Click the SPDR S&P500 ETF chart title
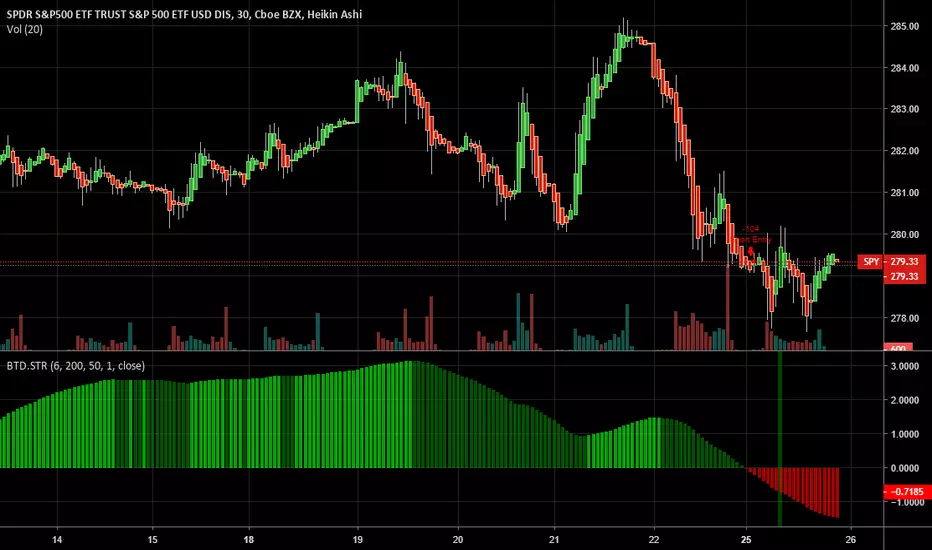 point(184,14)
